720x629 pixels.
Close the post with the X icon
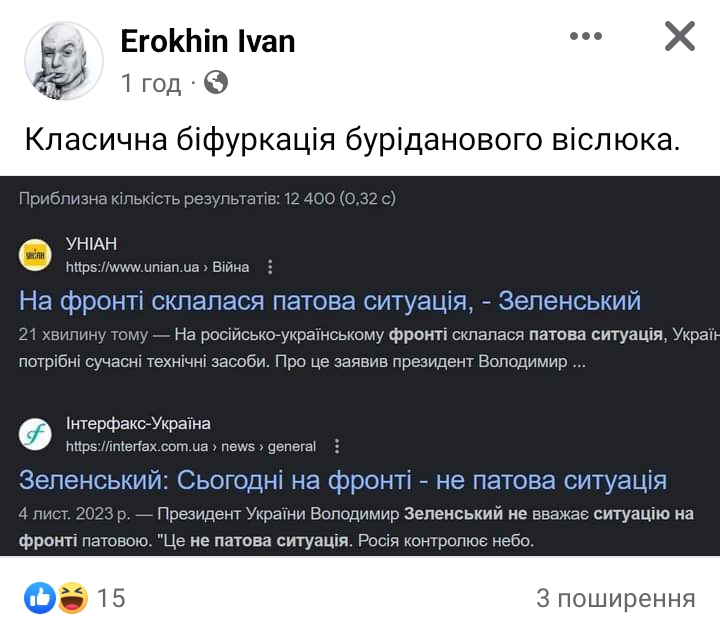[x=680, y=37]
